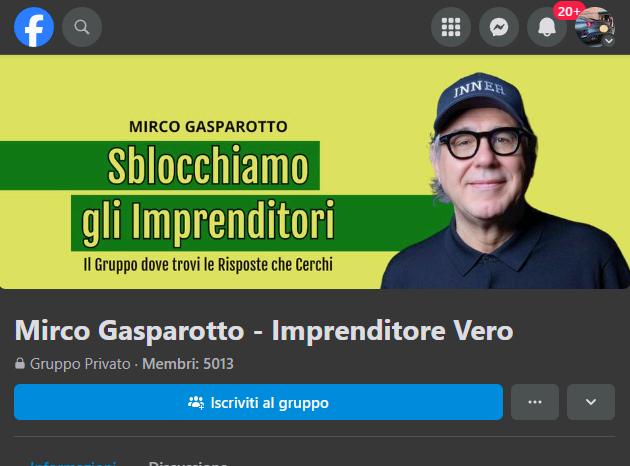Open cover photo at Sblocchiamo gli Imprenditori

pyautogui.click(x=207, y=196)
